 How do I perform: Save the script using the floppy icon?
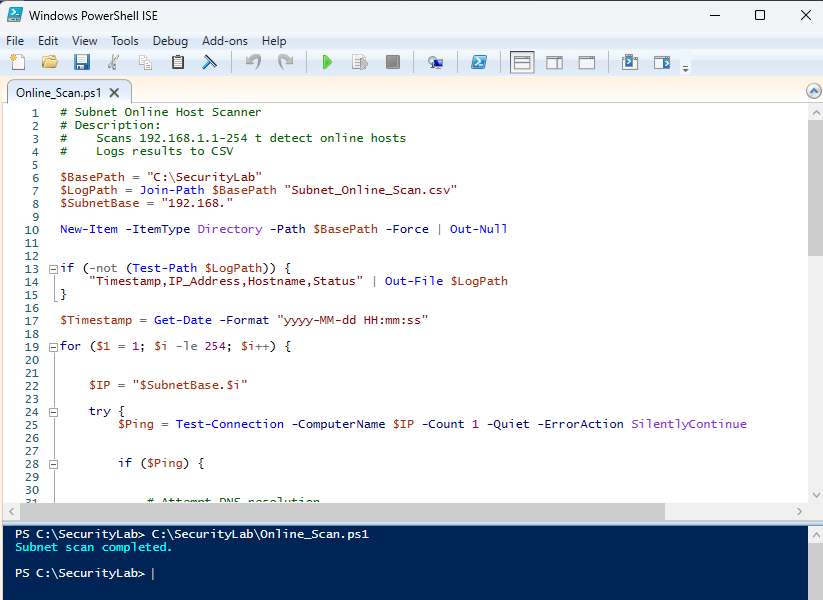point(81,63)
